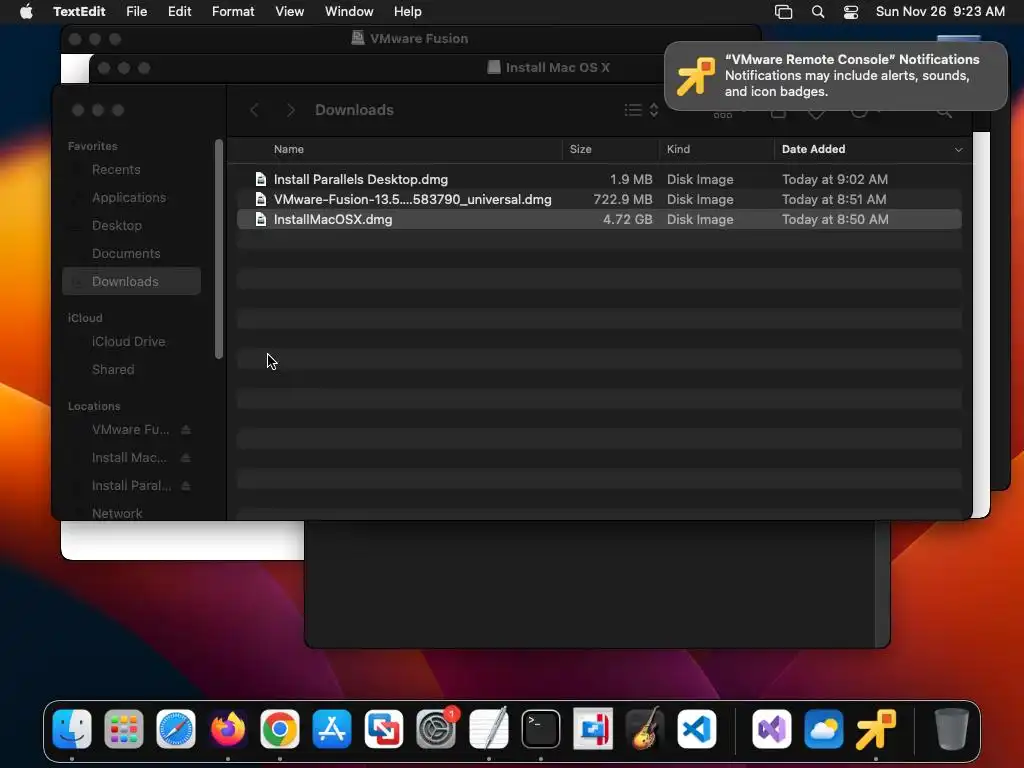This screenshot has width=1024, height=768.
Task: Open the View menu
Action: point(289,12)
